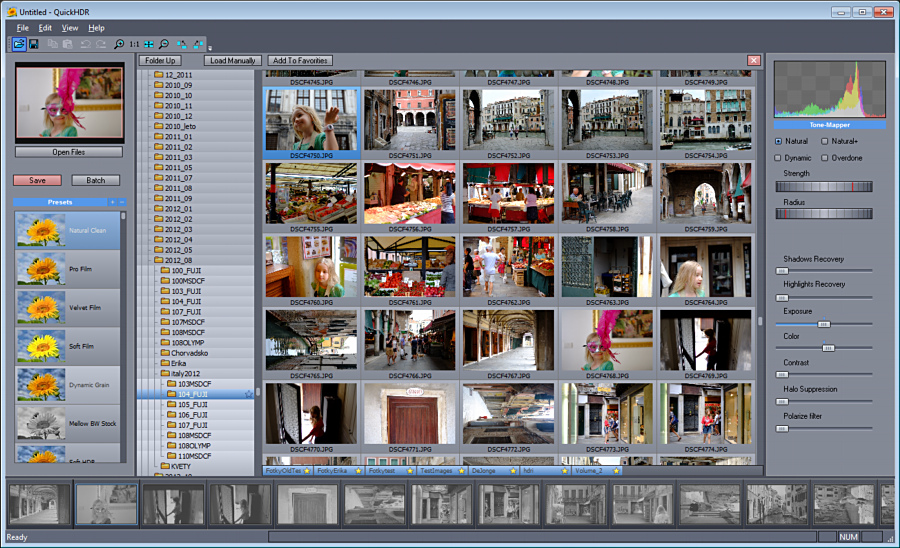900x548 pixels.
Task: Click the Zoom In magnifier icon
Action: coord(119,44)
